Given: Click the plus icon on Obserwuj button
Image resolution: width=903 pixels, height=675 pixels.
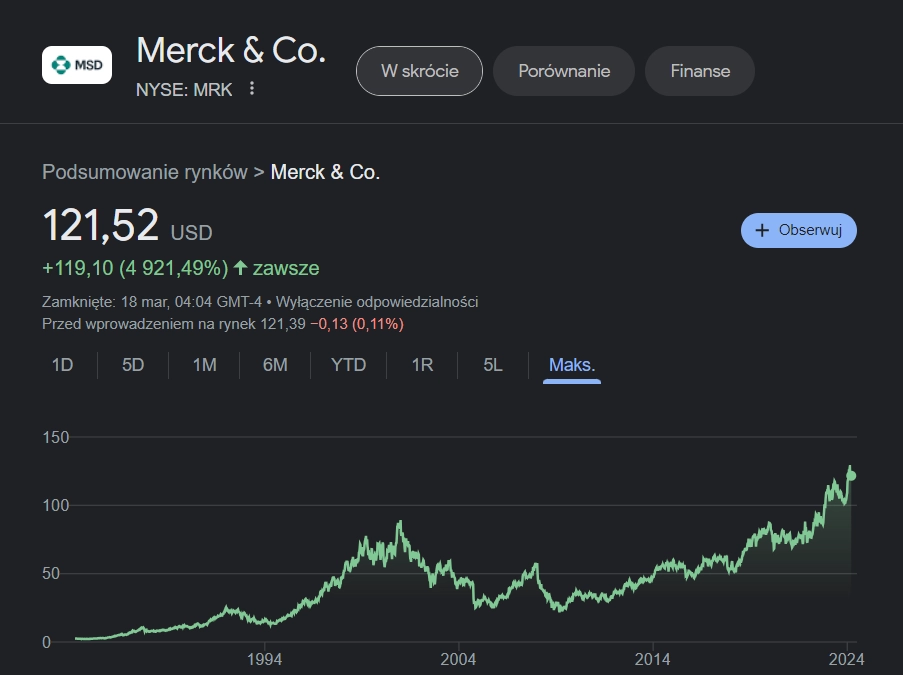Looking at the screenshot, I should [x=762, y=230].
